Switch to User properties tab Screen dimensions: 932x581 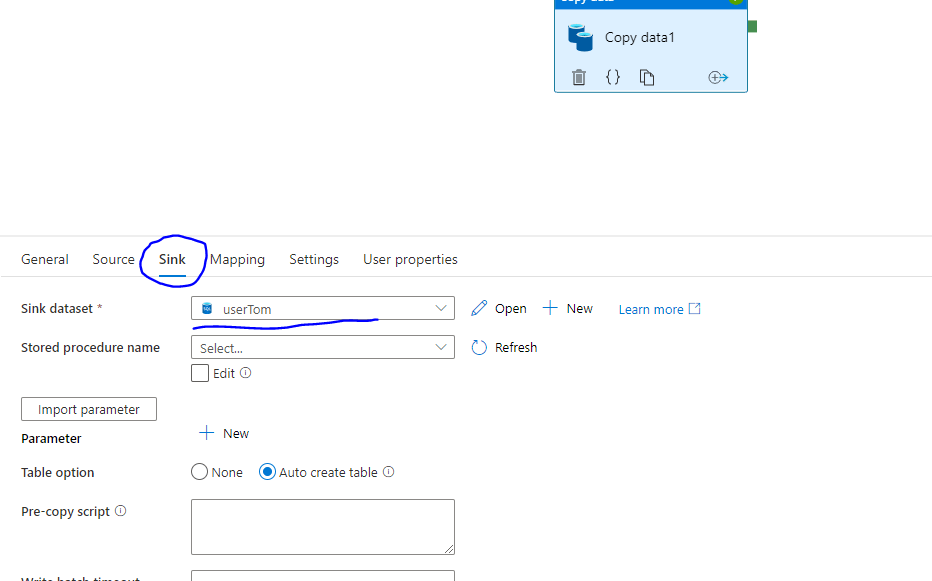coord(410,259)
